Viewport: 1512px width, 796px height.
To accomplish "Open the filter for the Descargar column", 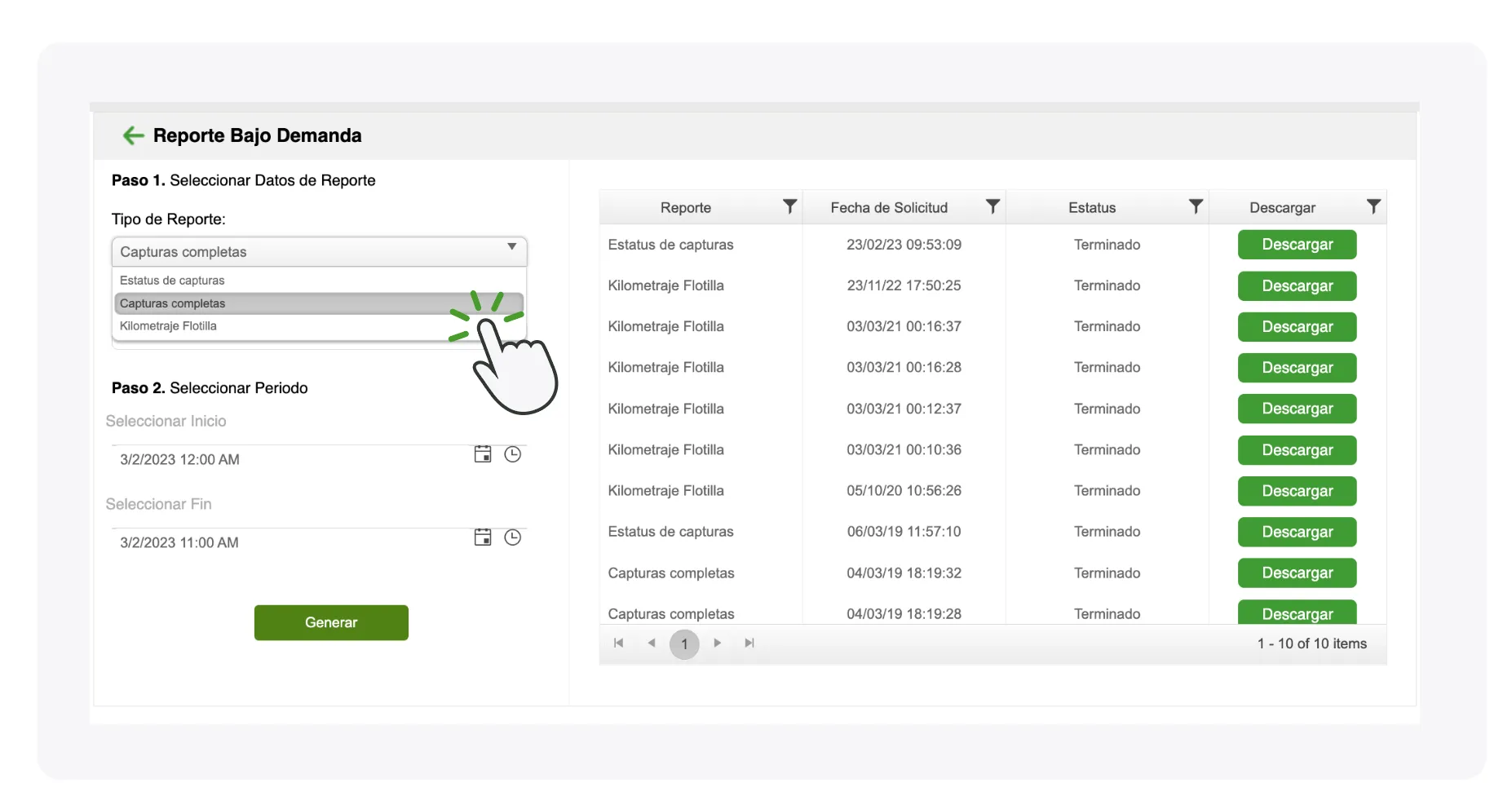I will click(x=1373, y=206).
